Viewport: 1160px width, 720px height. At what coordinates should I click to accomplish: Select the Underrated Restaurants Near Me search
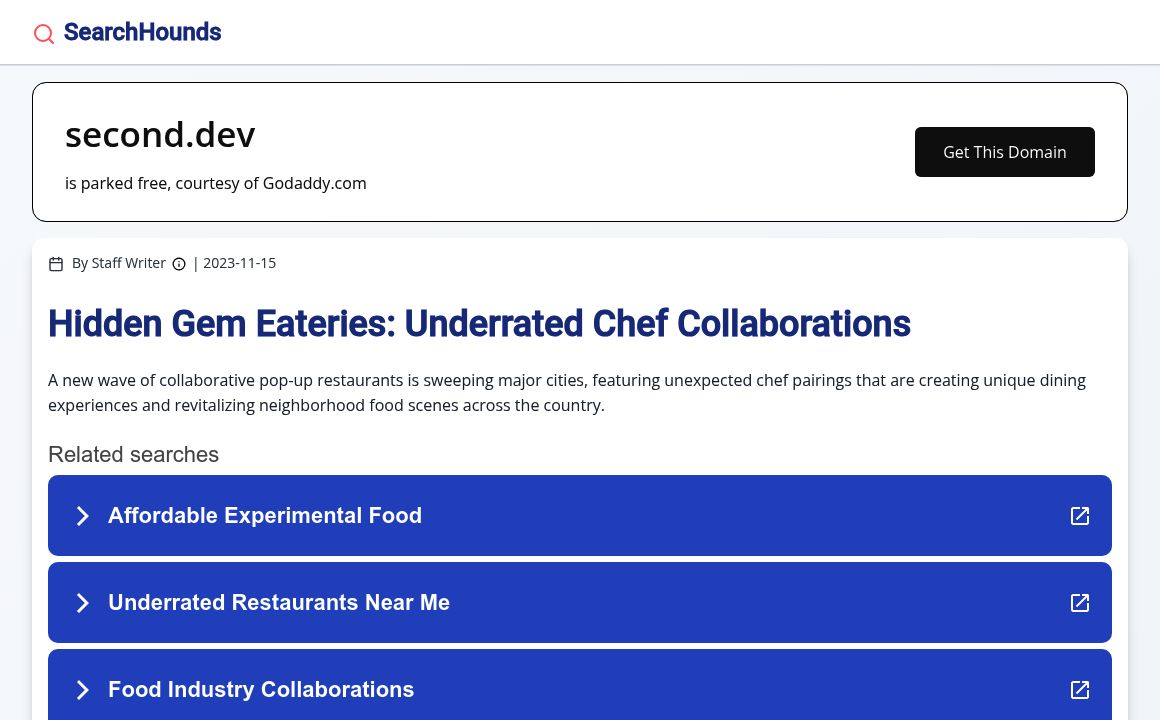tap(279, 603)
